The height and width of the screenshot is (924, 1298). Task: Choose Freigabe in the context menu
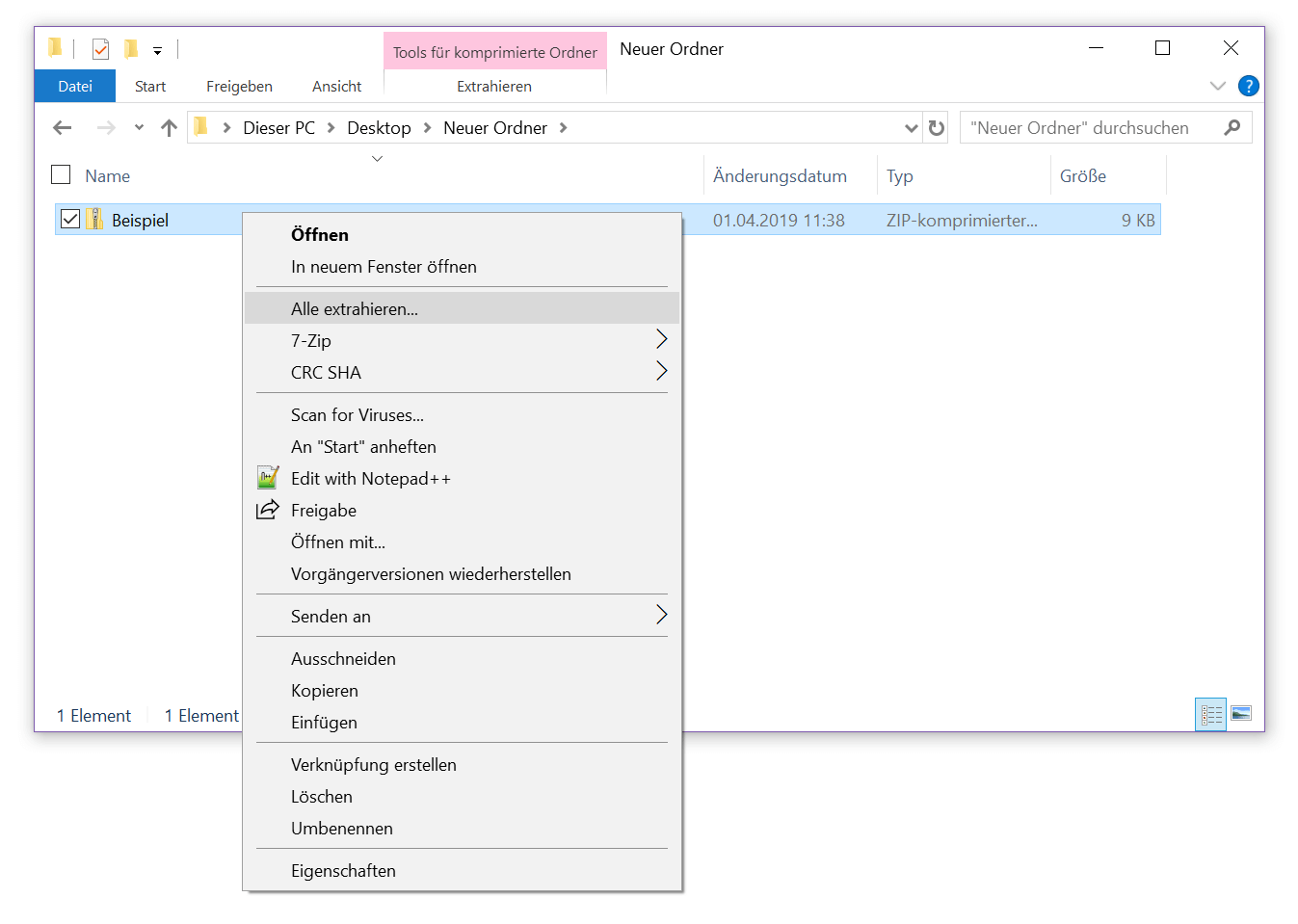[462, 510]
